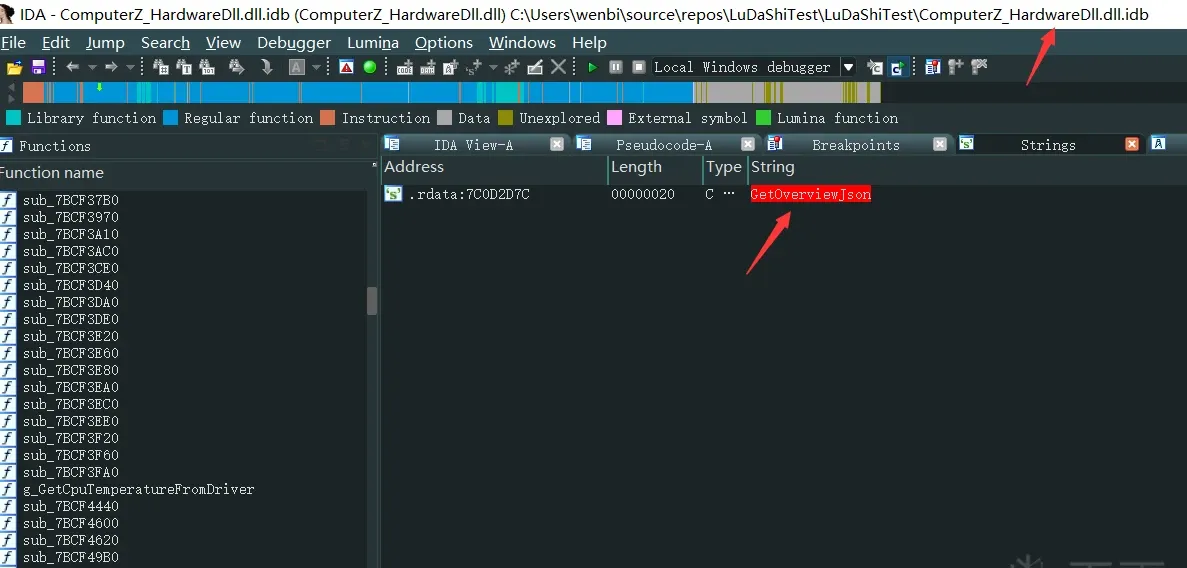Image resolution: width=1187 pixels, height=568 pixels.
Task: Close the Pseudocode-A tab
Action: tap(748, 144)
